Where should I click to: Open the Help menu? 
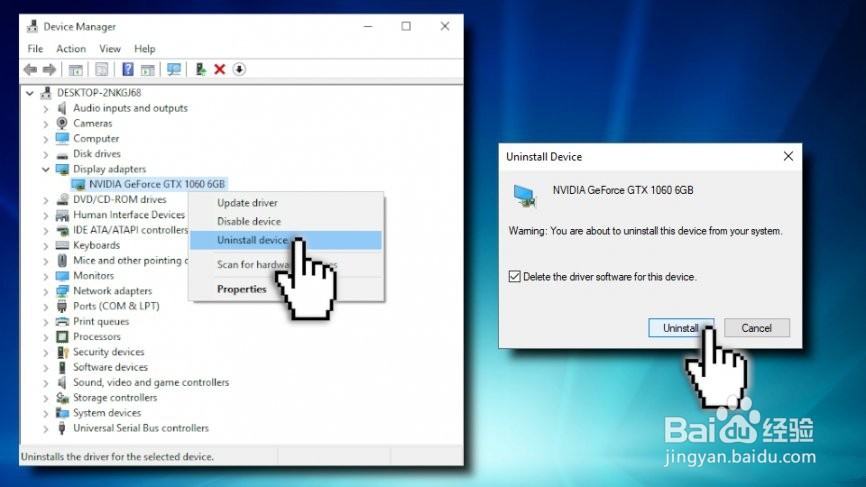tap(145, 49)
